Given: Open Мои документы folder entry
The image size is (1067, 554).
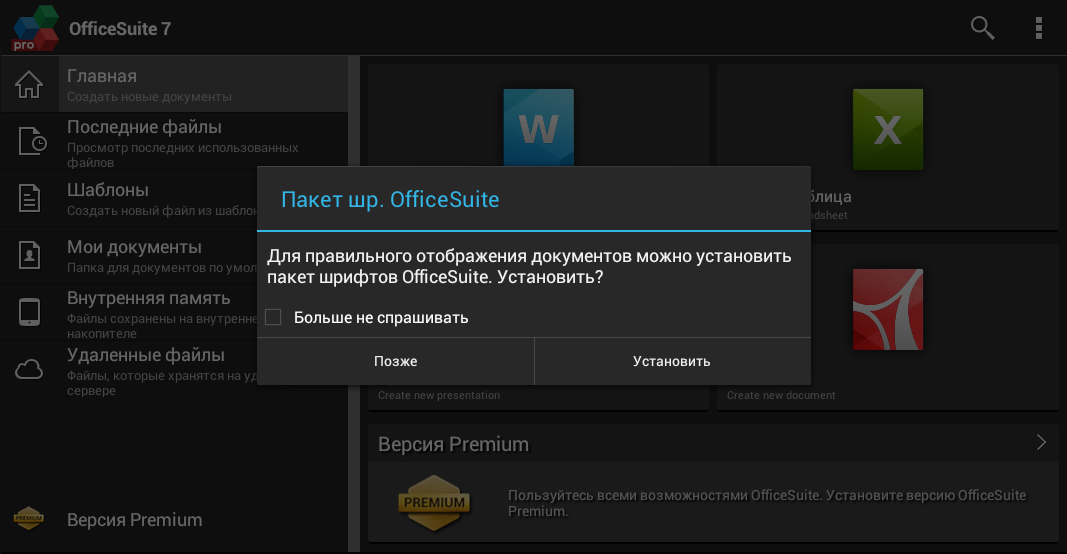Looking at the screenshot, I should click(x=134, y=247).
